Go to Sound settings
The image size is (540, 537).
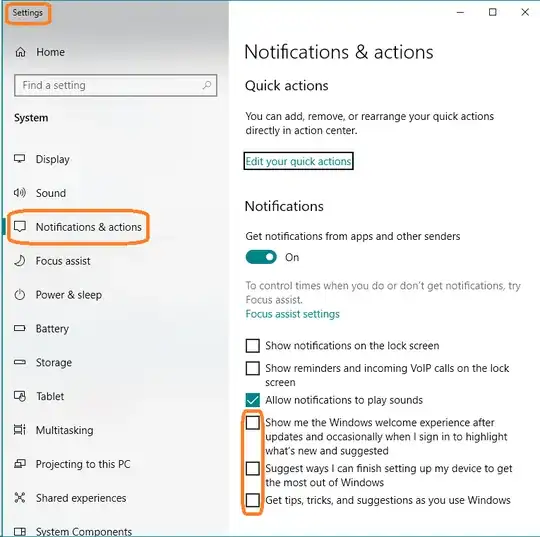tap(51, 193)
